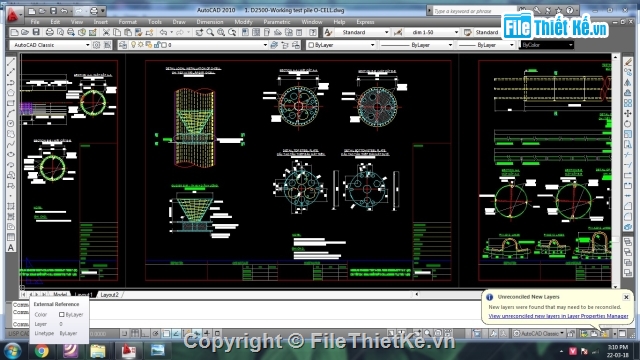
Task: Click the Save icon in Standard toolbar
Action: click(x=36, y=32)
